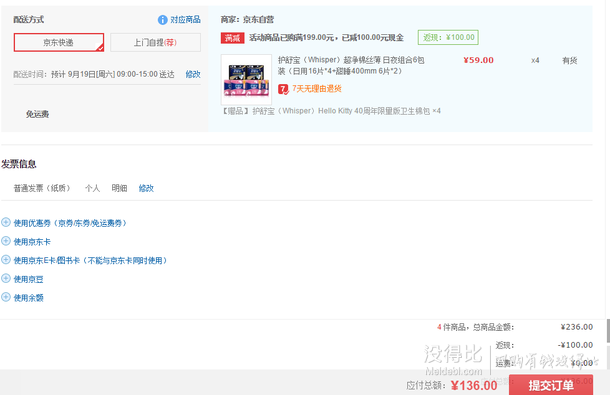
Task: Open the 使用余额 link
Action: coord(28,298)
